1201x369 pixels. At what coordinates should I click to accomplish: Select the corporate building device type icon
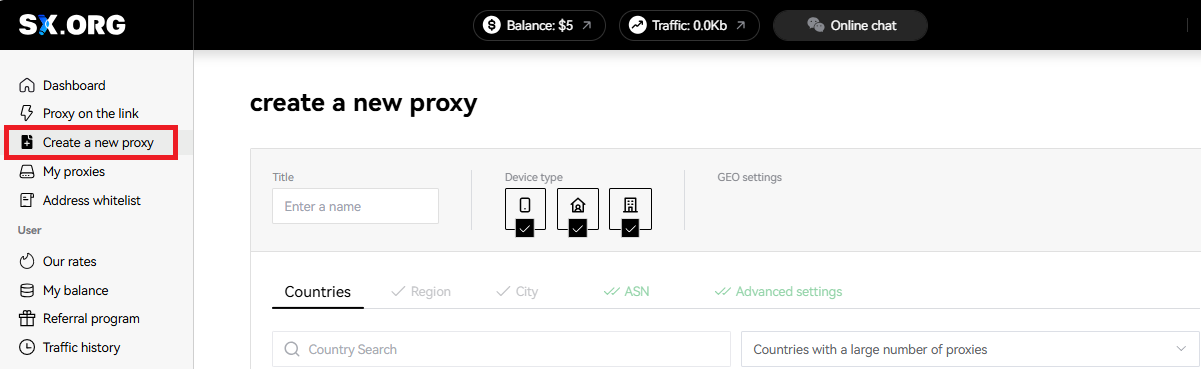coord(630,205)
